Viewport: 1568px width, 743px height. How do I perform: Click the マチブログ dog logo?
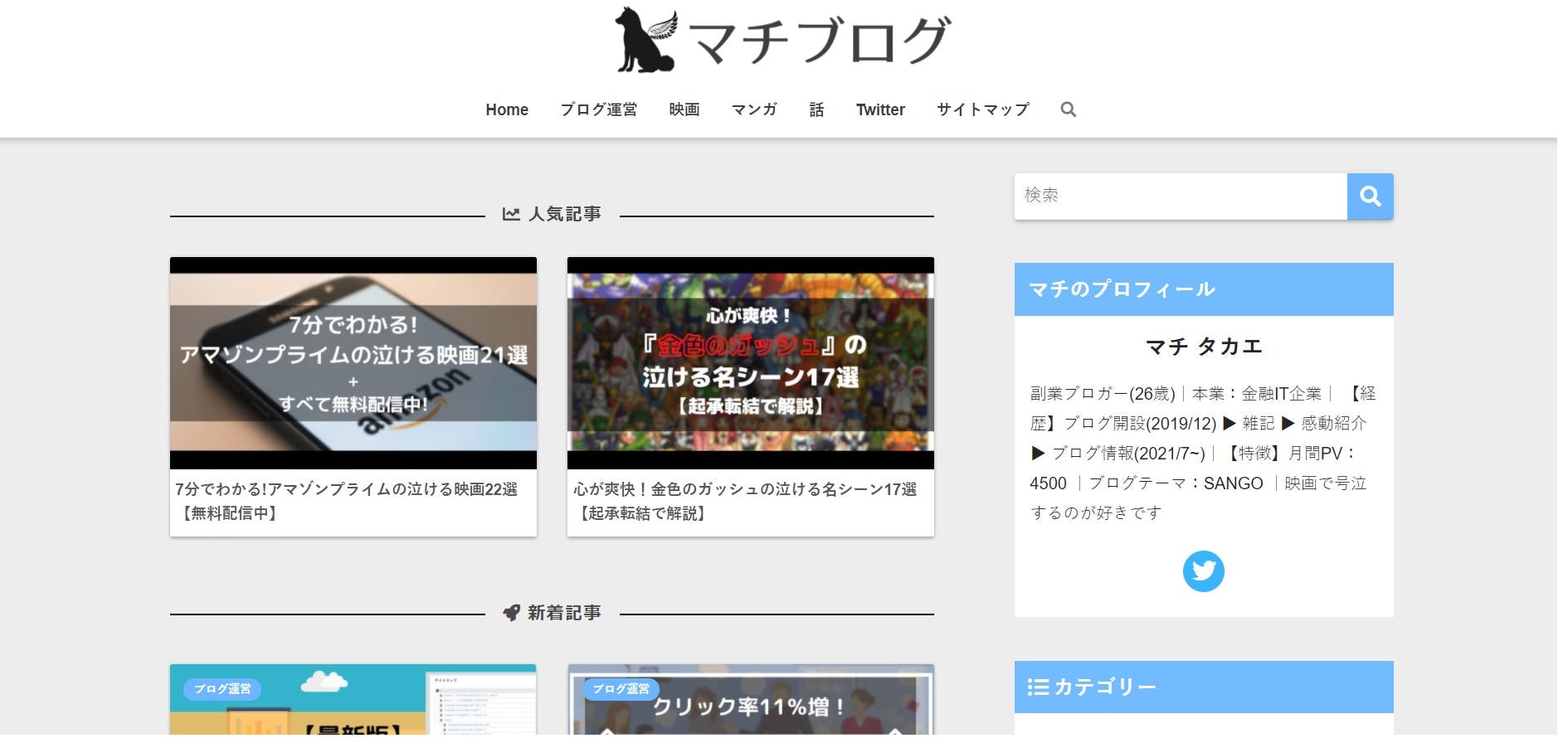(646, 40)
